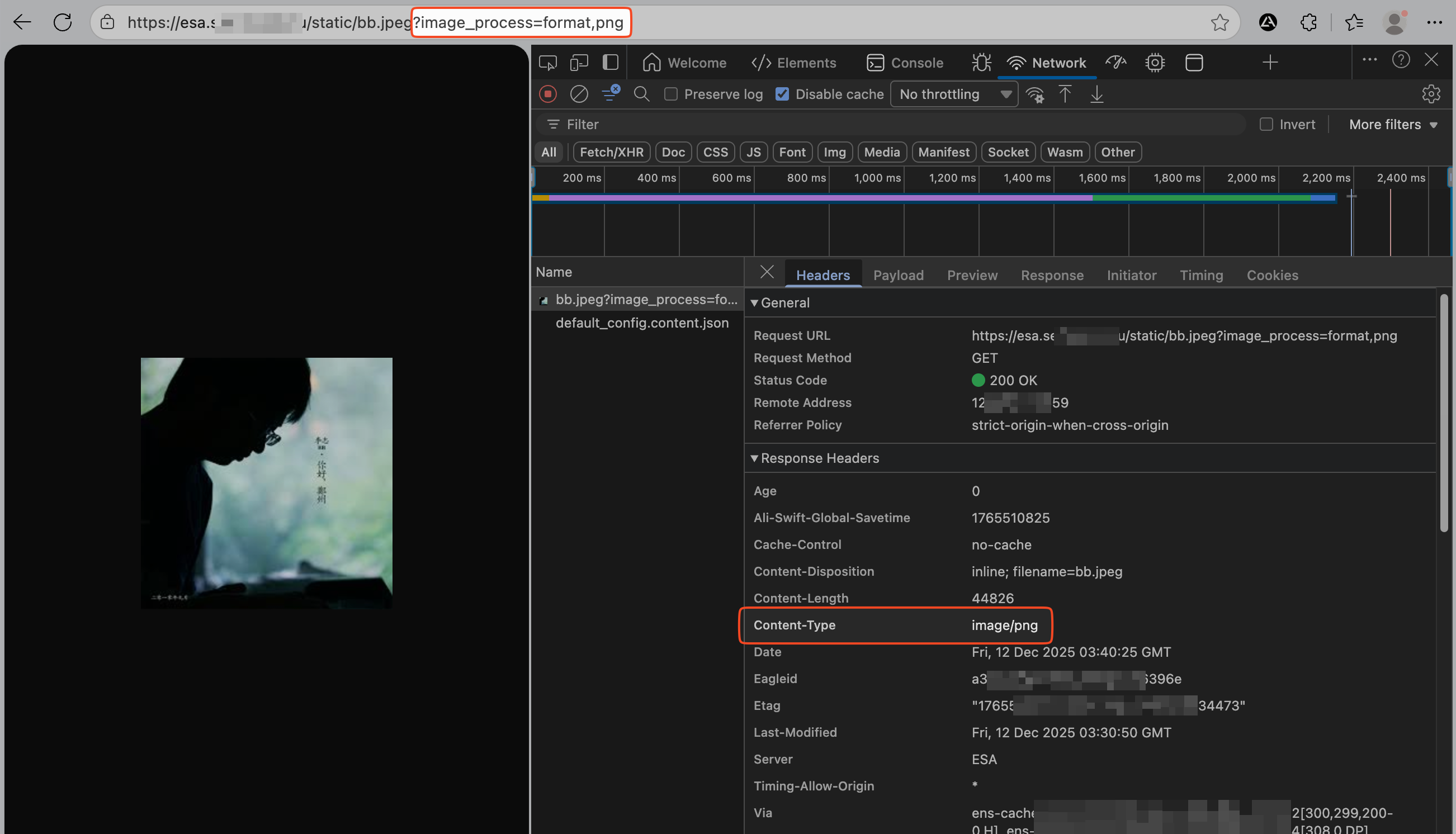Screen dimensions: 1456x834
Task: Expand the More filters dropdown
Action: 1393,124
